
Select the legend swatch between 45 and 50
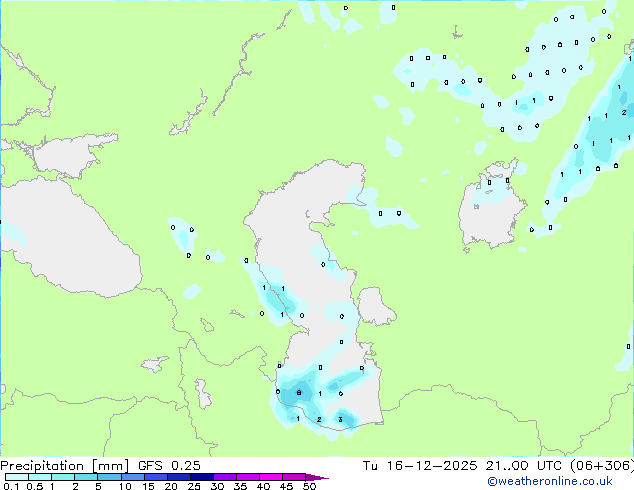click(x=294, y=477)
